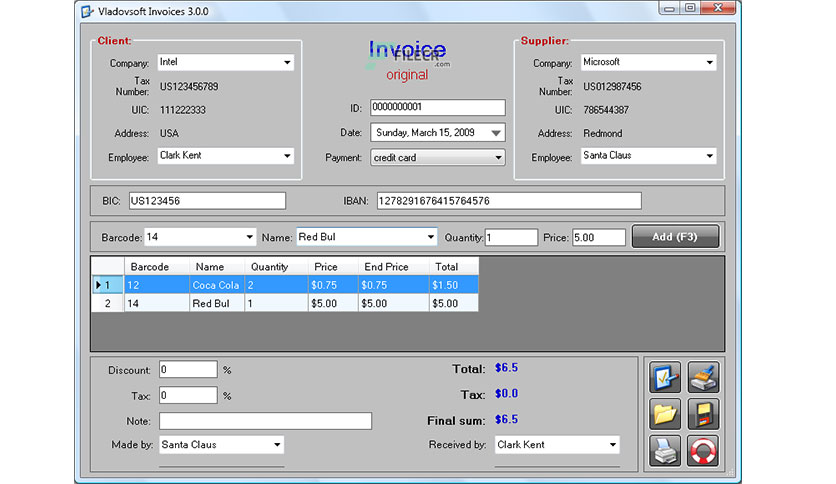The width and height of the screenshot is (836, 484).
Task: Select row 2 via its row header
Action: [108, 303]
